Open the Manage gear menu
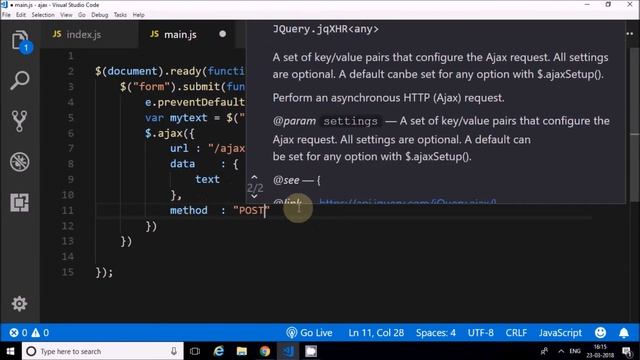640x360 pixels. [x=19, y=304]
